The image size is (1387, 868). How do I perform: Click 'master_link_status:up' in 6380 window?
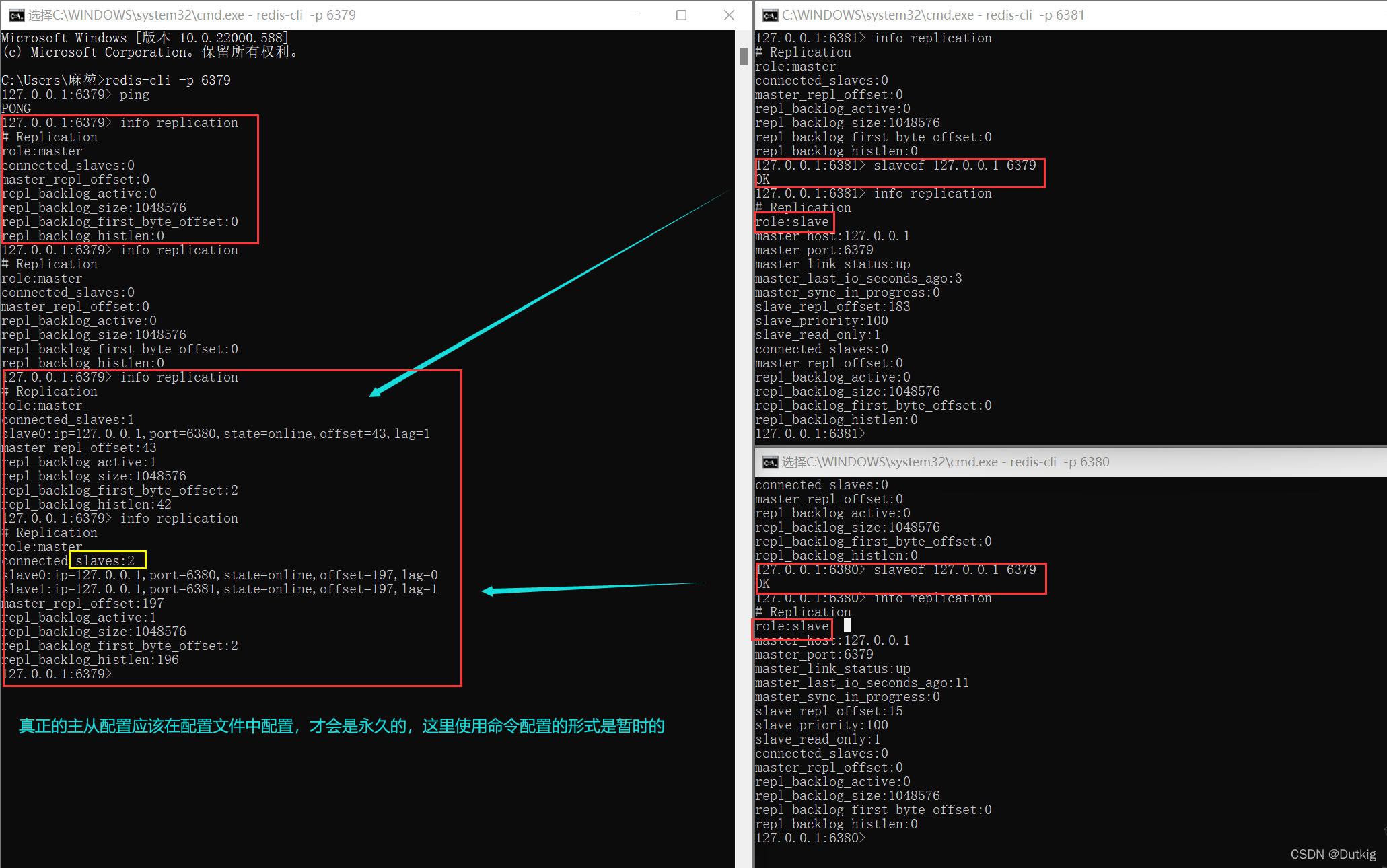tap(832, 669)
